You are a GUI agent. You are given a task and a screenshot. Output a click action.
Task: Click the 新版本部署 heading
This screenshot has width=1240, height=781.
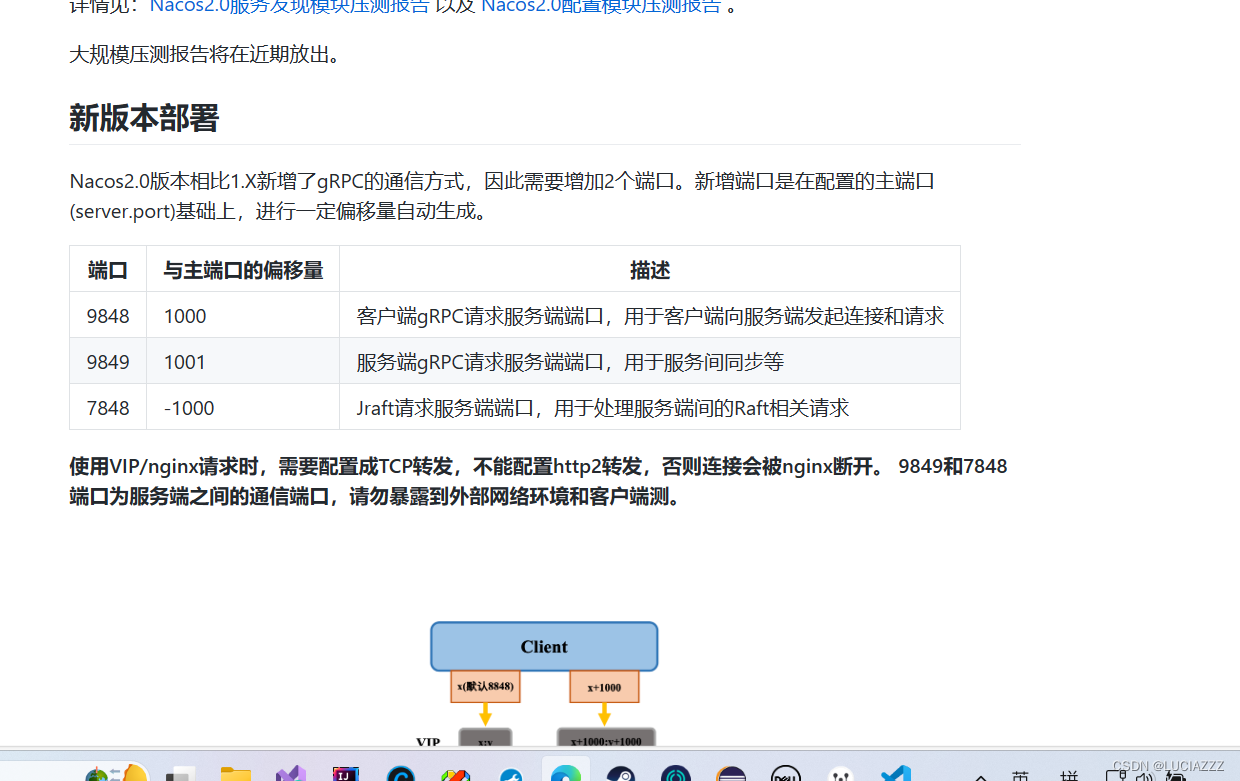click(144, 118)
